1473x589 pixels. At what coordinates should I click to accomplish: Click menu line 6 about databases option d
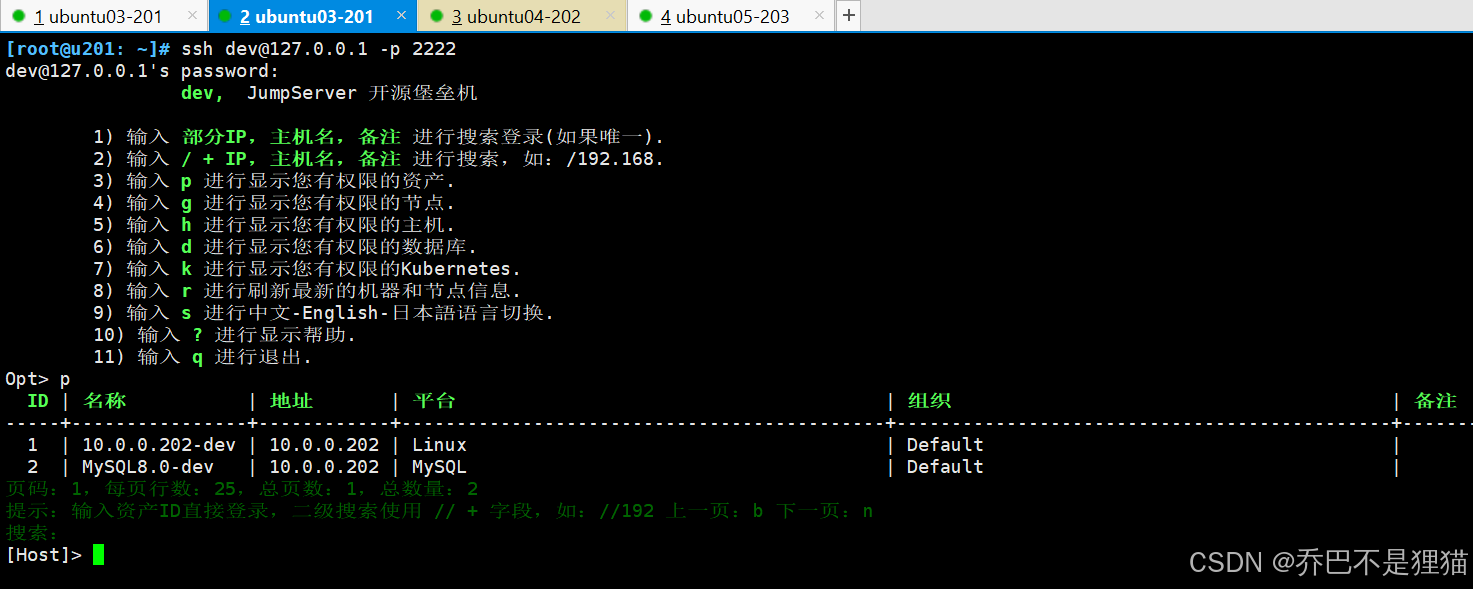(x=285, y=247)
